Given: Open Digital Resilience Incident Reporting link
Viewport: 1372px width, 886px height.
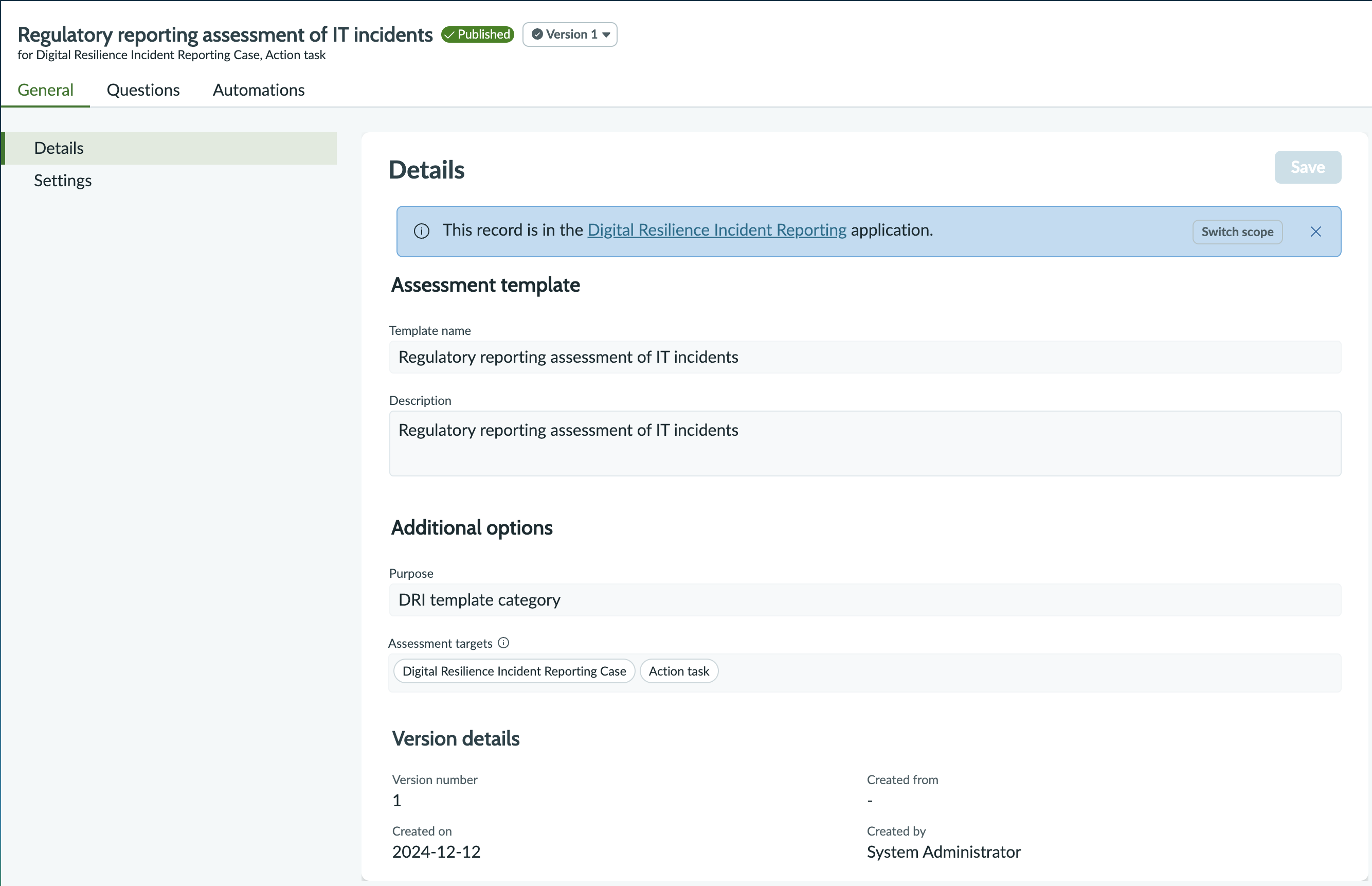Looking at the screenshot, I should pos(716,230).
